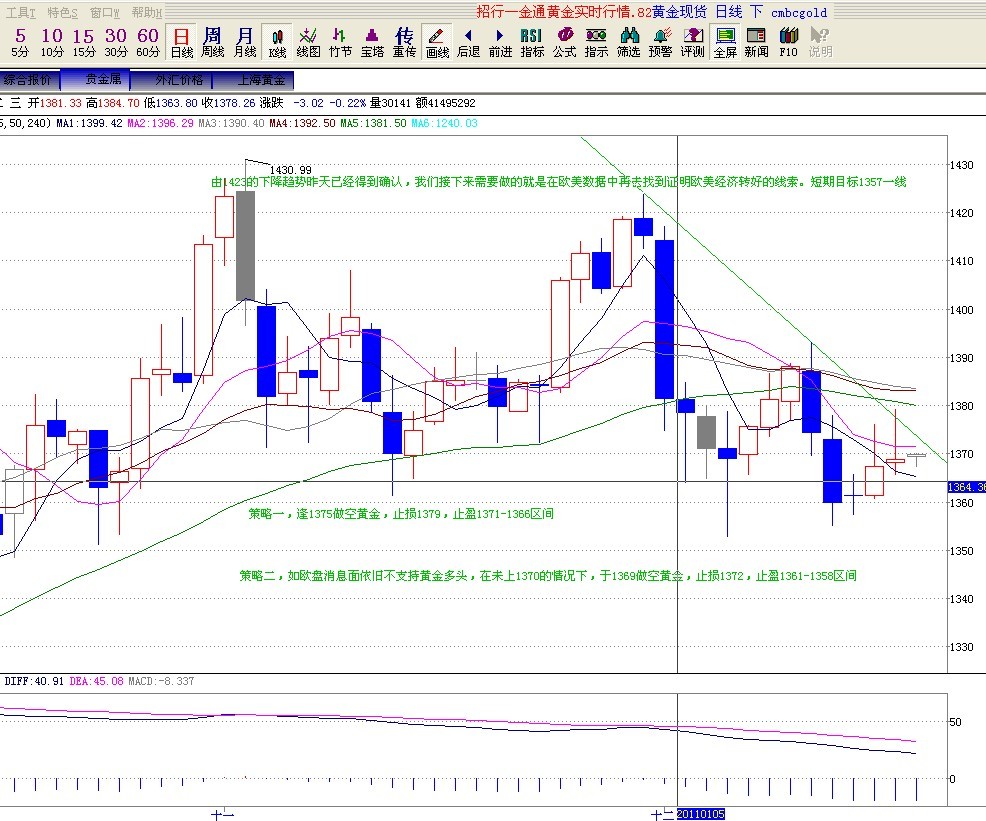Click the MA3:1390.40 indicator value
This screenshot has width=986, height=821.
(231, 123)
